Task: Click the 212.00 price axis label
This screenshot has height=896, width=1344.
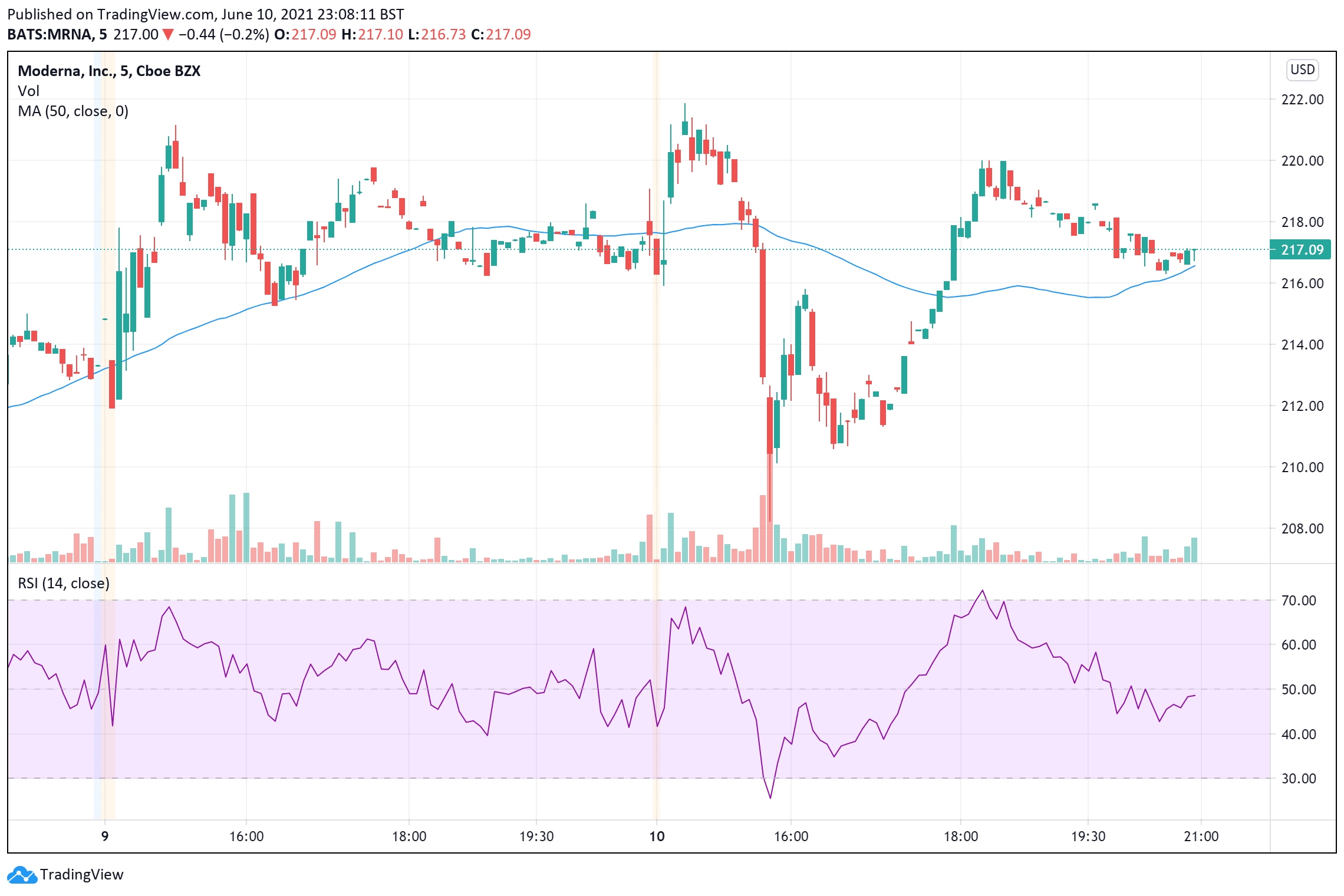Action: pyautogui.click(x=1302, y=406)
